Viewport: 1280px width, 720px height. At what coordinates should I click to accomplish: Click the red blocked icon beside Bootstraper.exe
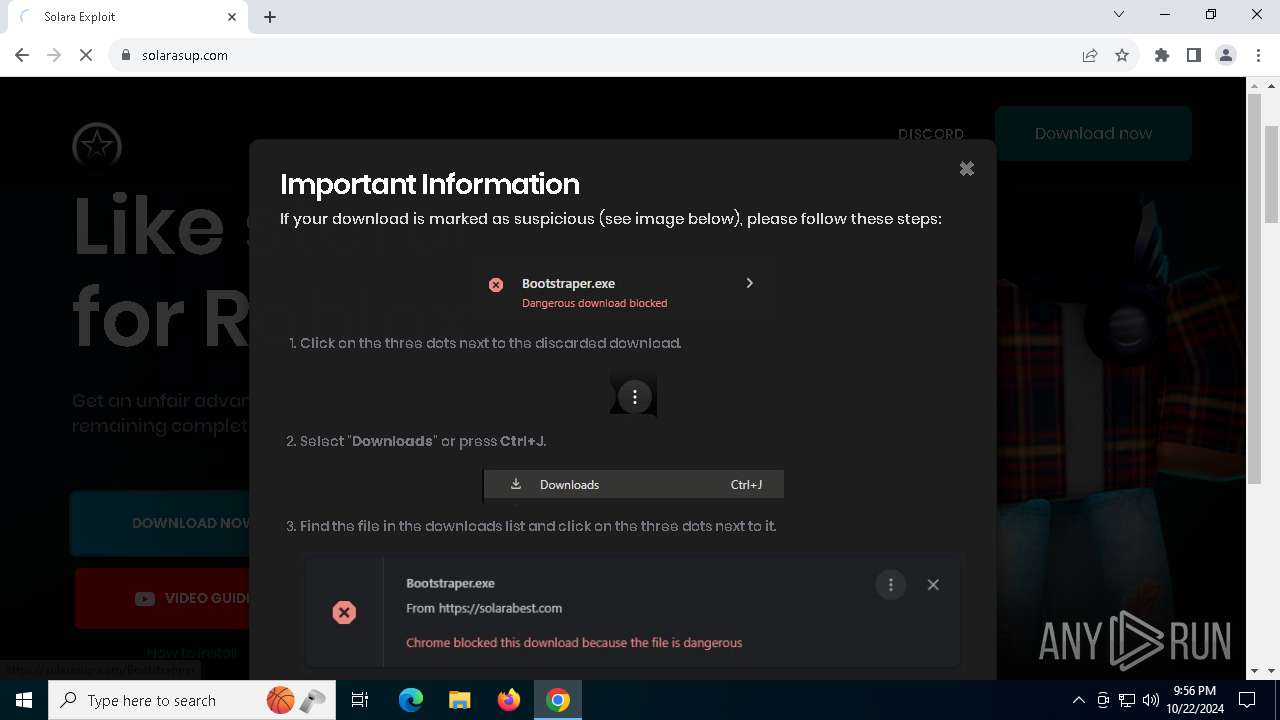pyautogui.click(x=496, y=285)
